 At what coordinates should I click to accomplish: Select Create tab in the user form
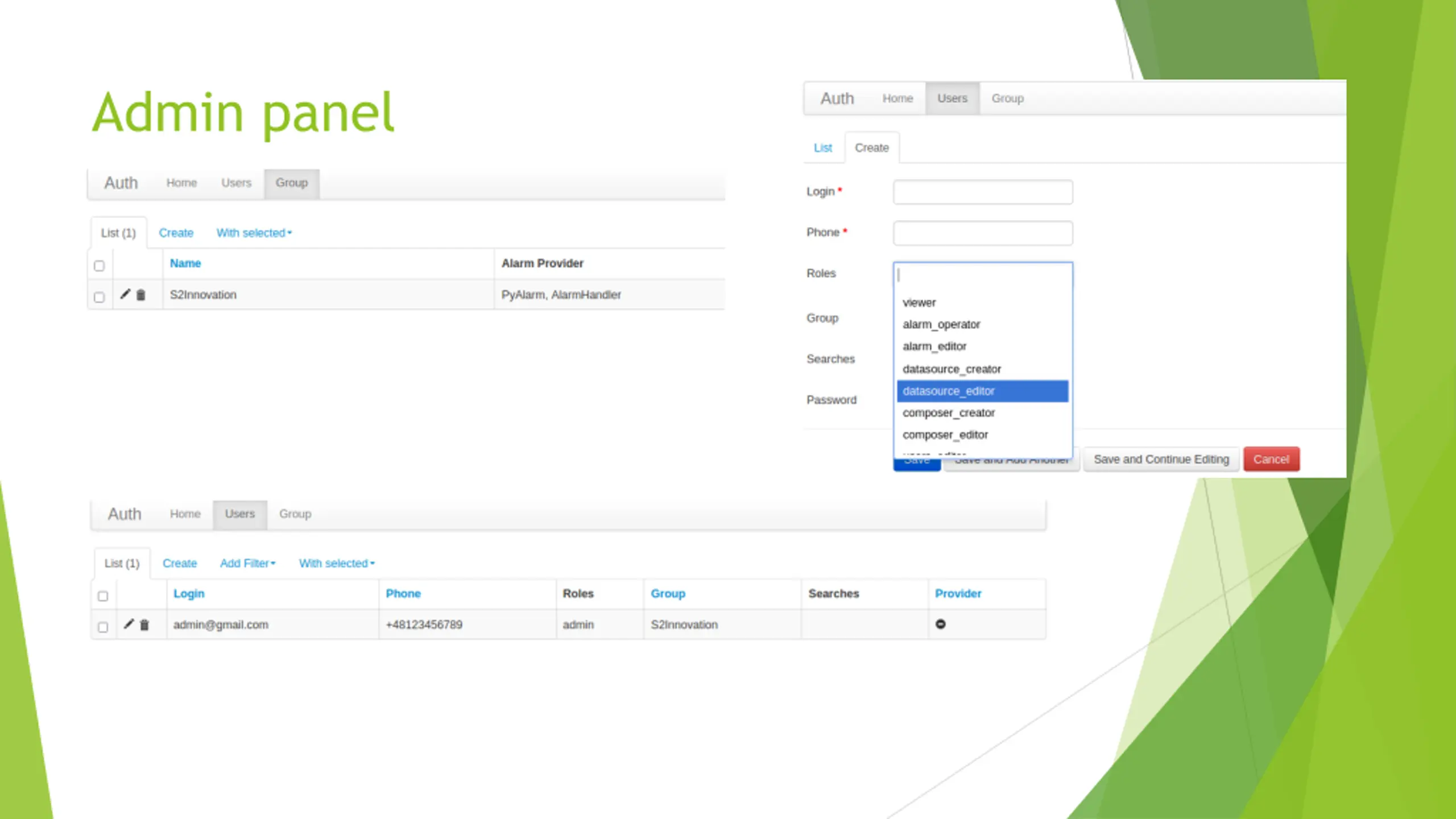click(872, 148)
